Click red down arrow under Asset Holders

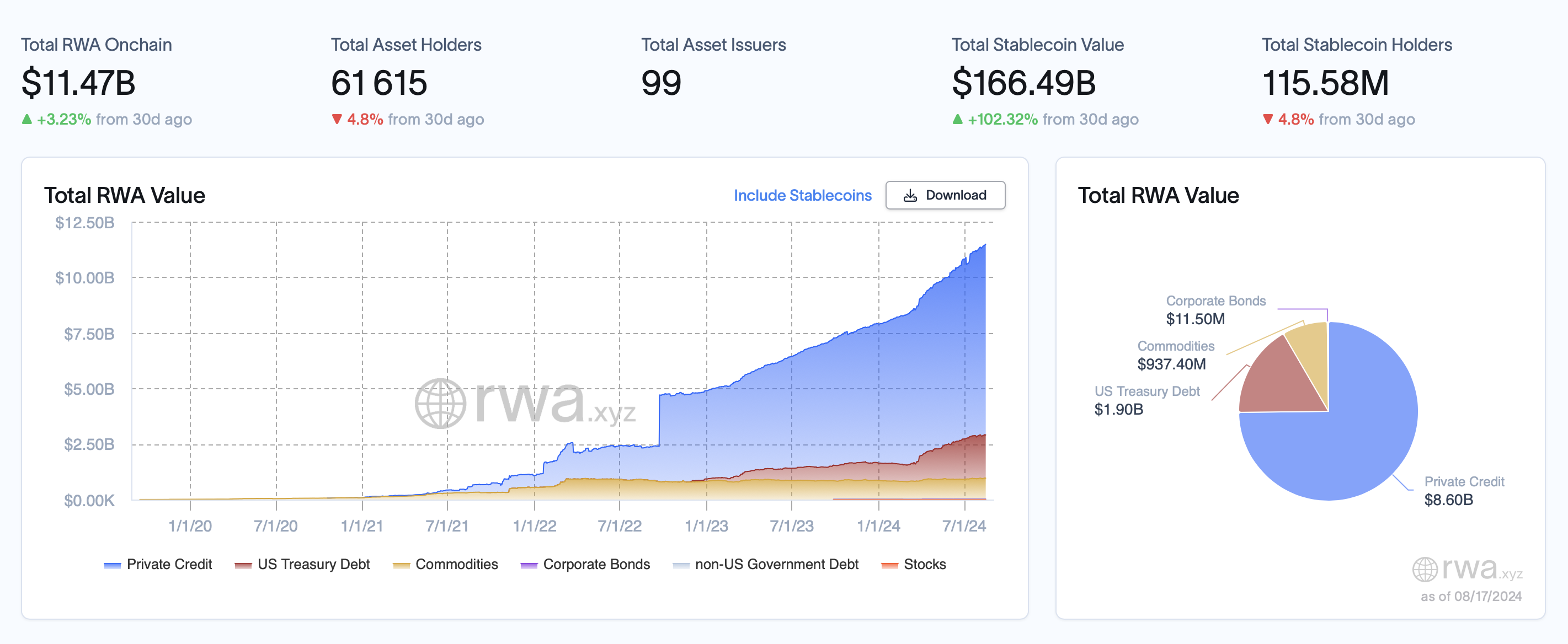(337, 119)
